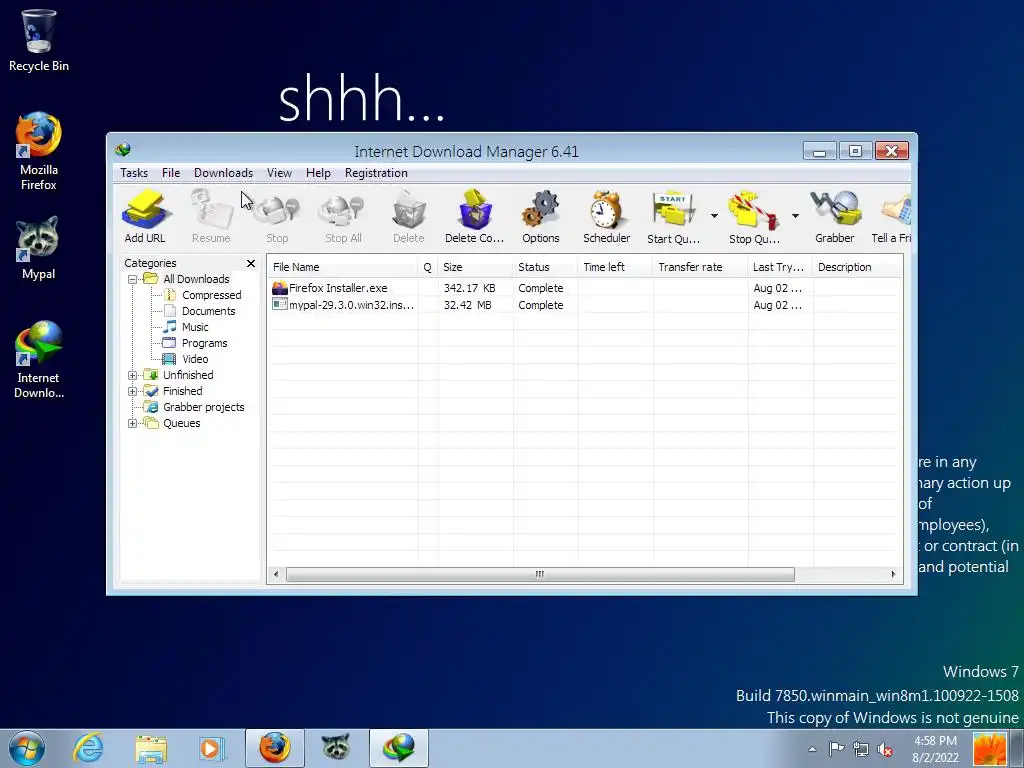1024x768 pixels.
Task: Open the Start Queue dropdown arrow
Action: point(714,216)
